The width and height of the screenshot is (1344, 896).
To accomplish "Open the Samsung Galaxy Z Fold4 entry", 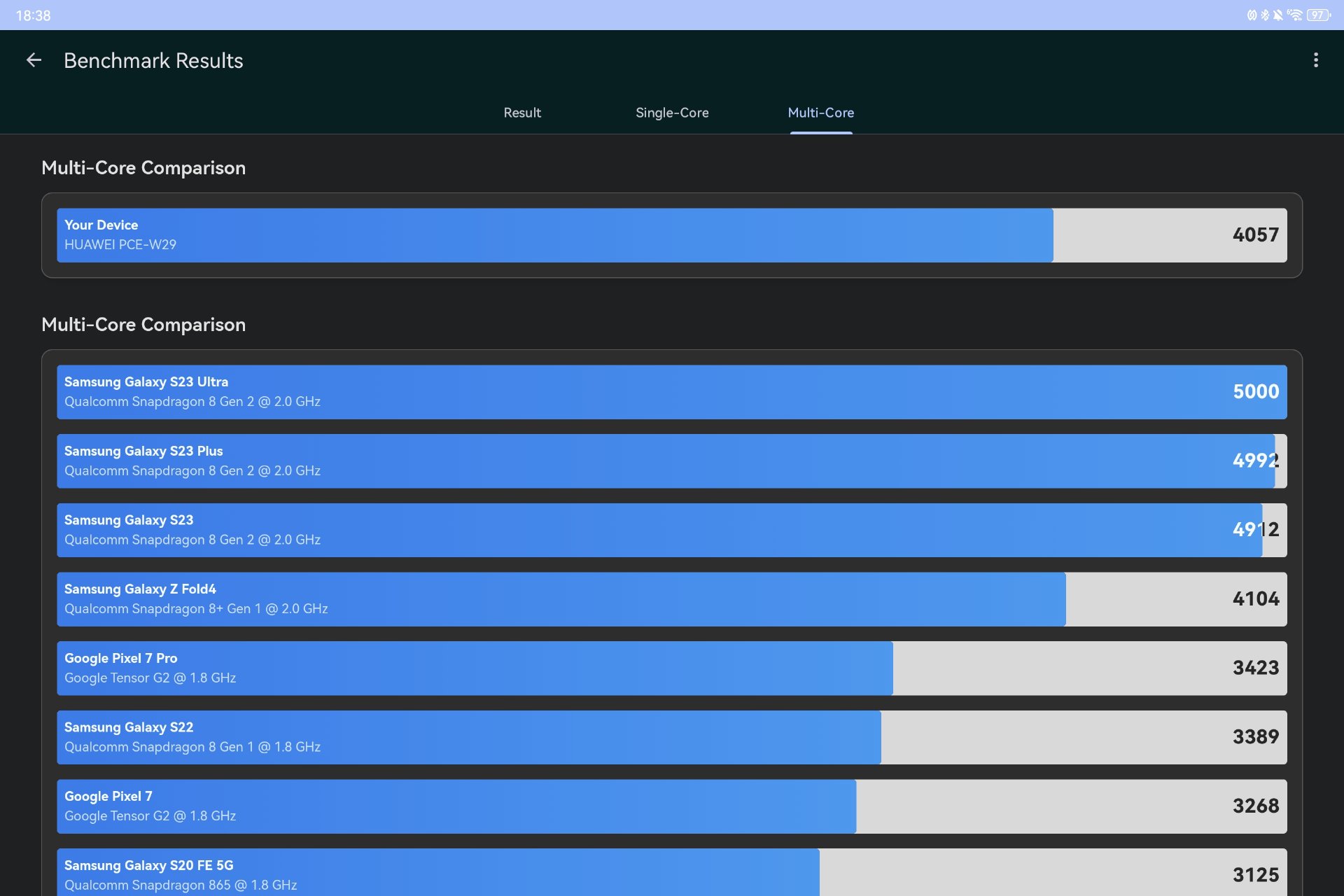I will pyautogui.click(x=672, y=599).
